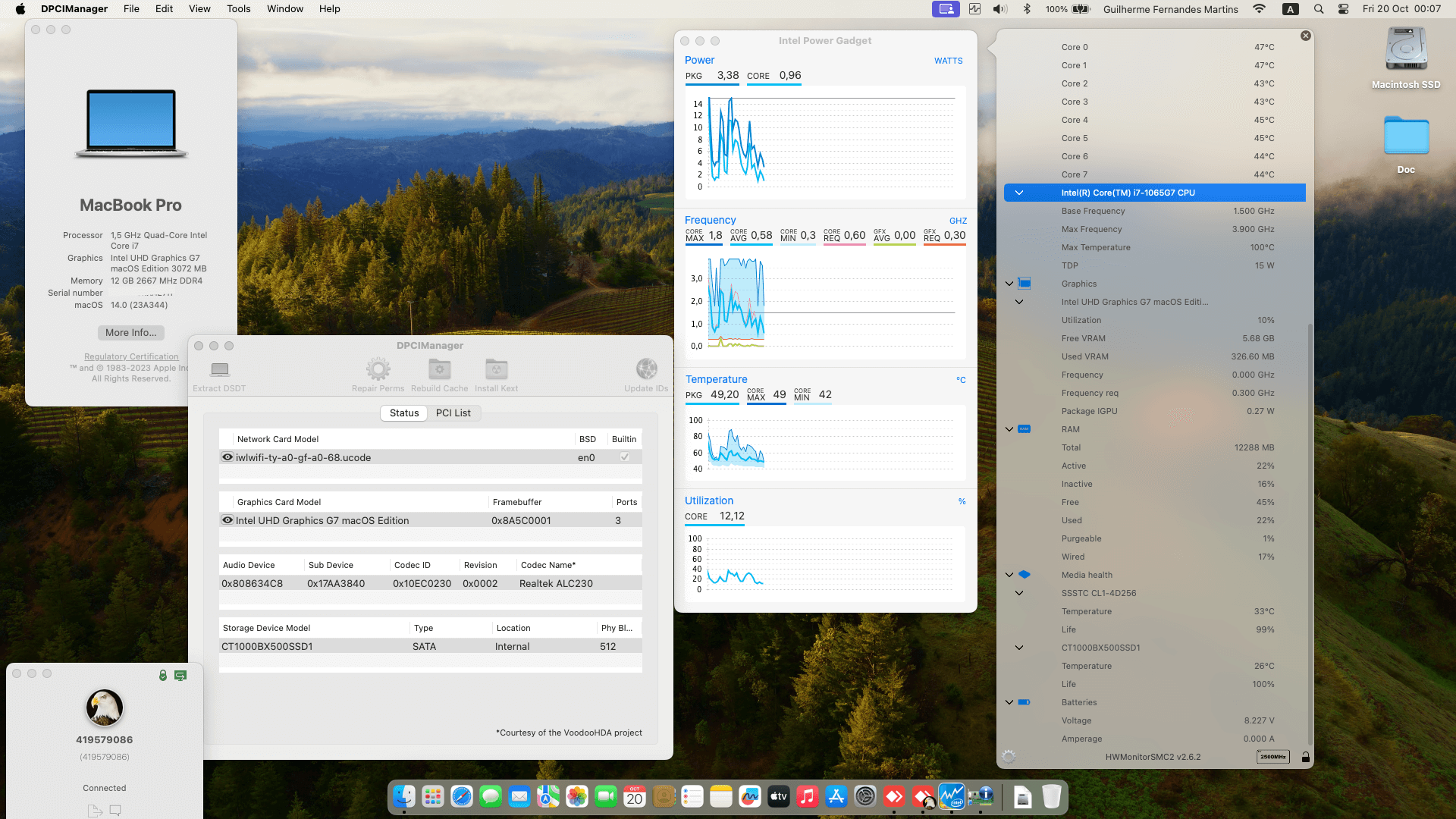Toggle eye icon for iwlwifi network card
Image resolution: width=1456 pixels, height=819 pixels.
coord(227,457)
